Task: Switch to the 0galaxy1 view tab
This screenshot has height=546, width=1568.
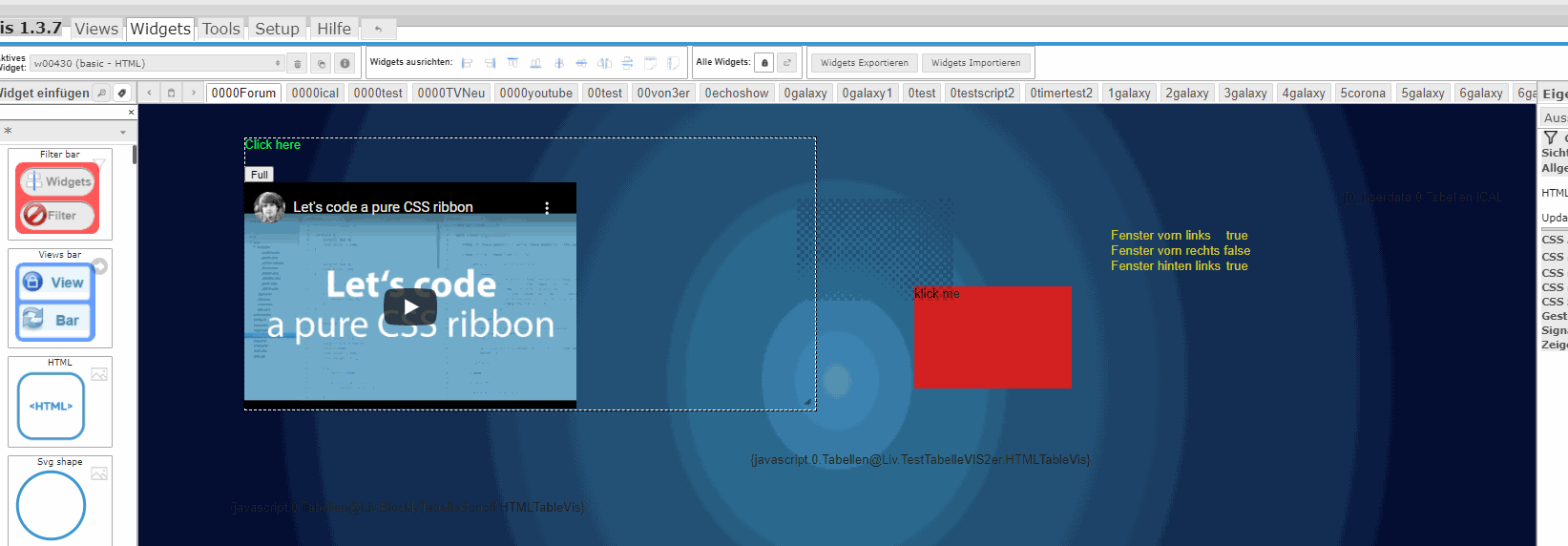Action: [868, 93]
